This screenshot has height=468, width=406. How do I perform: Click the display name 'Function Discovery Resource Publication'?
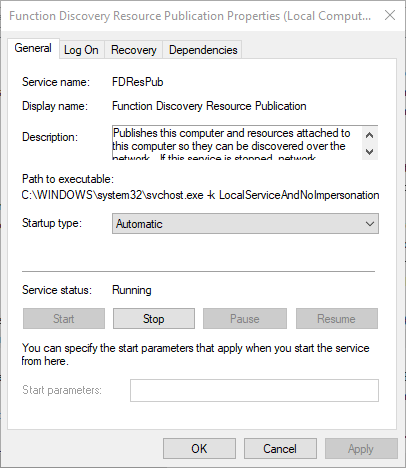[x=209, y=106]
